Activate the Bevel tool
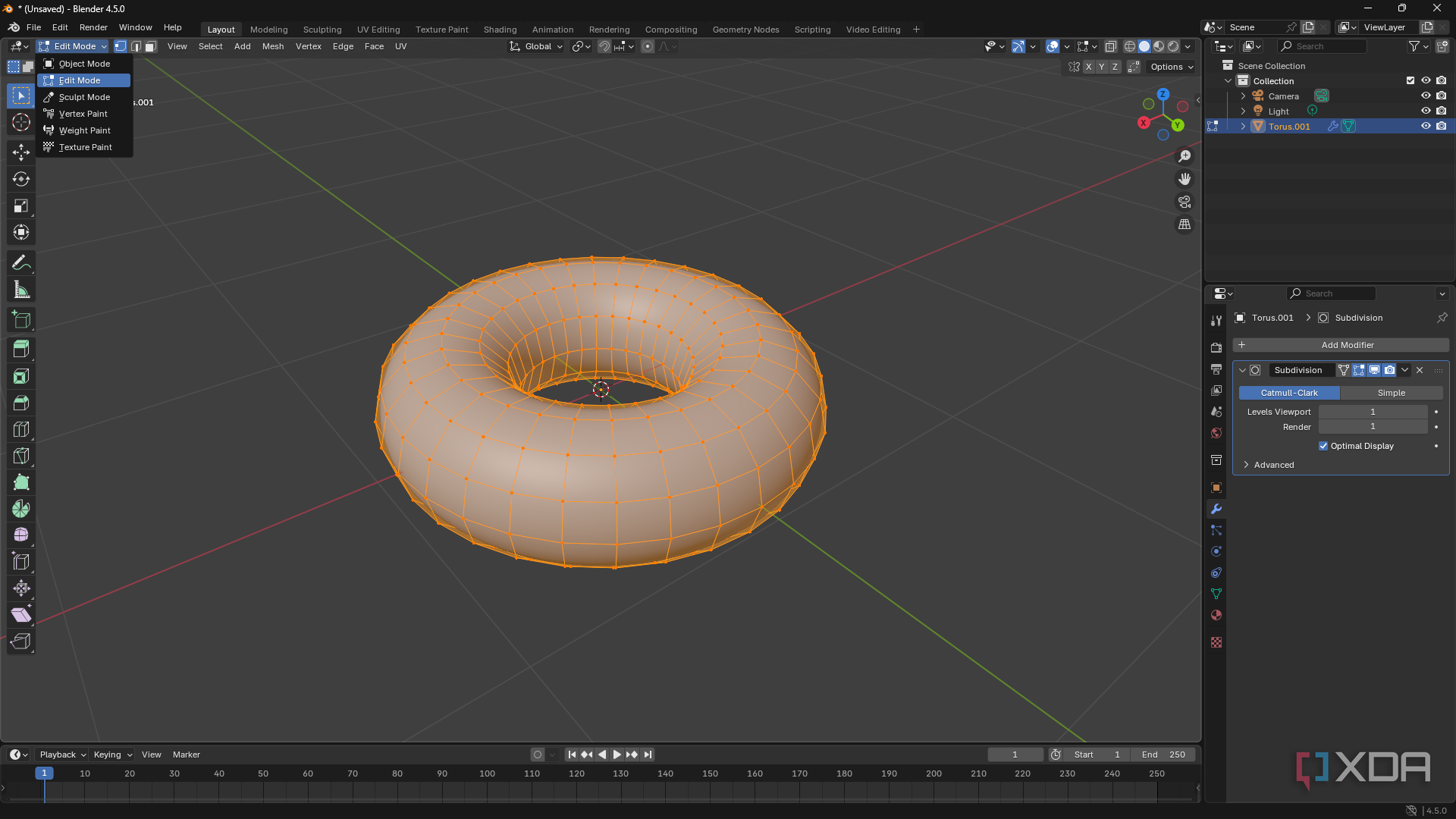 click(21, 403)
